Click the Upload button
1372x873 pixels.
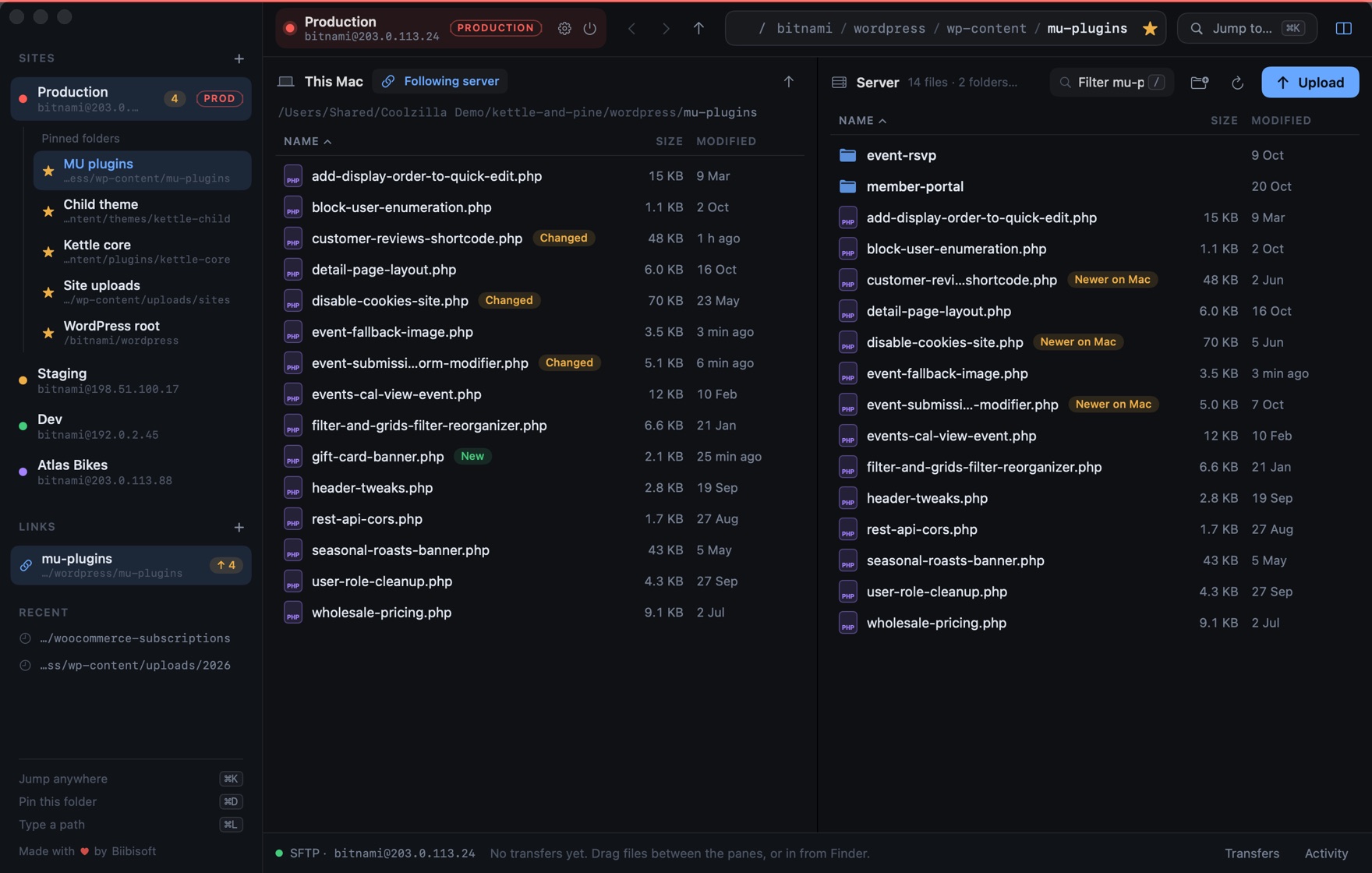tap(1310, 83)
